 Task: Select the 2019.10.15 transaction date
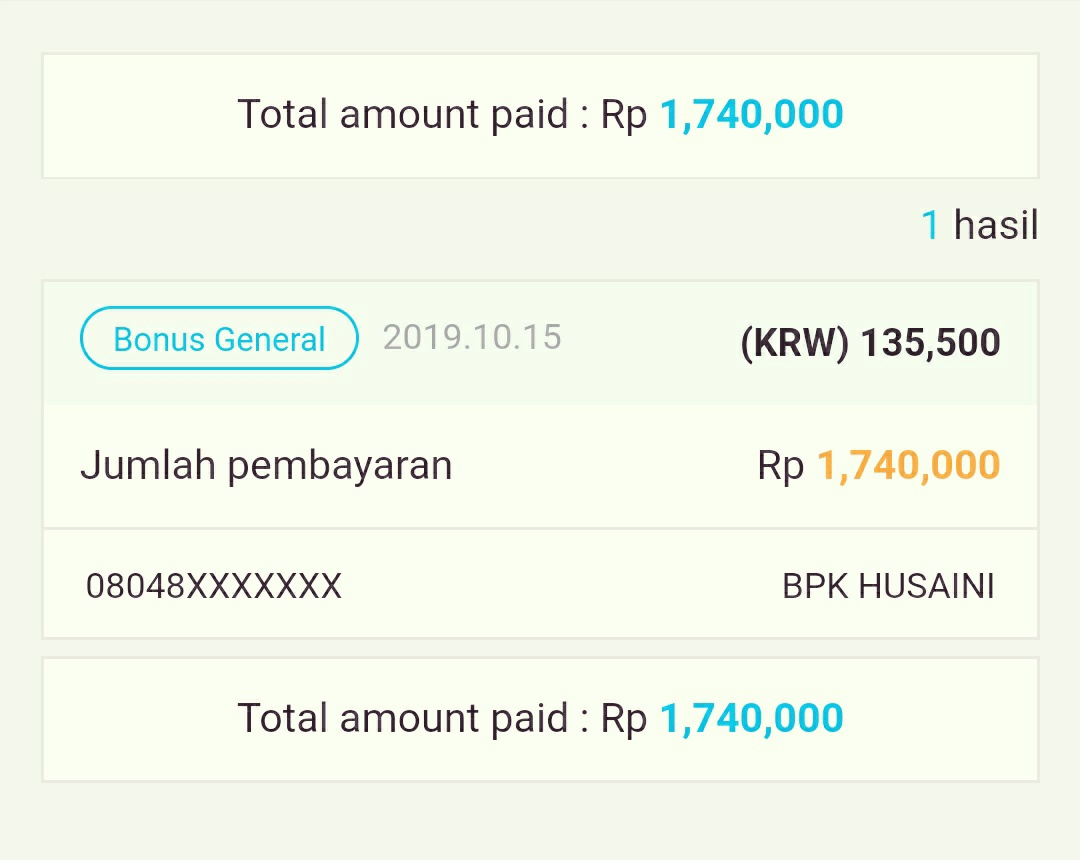(472, 337)
